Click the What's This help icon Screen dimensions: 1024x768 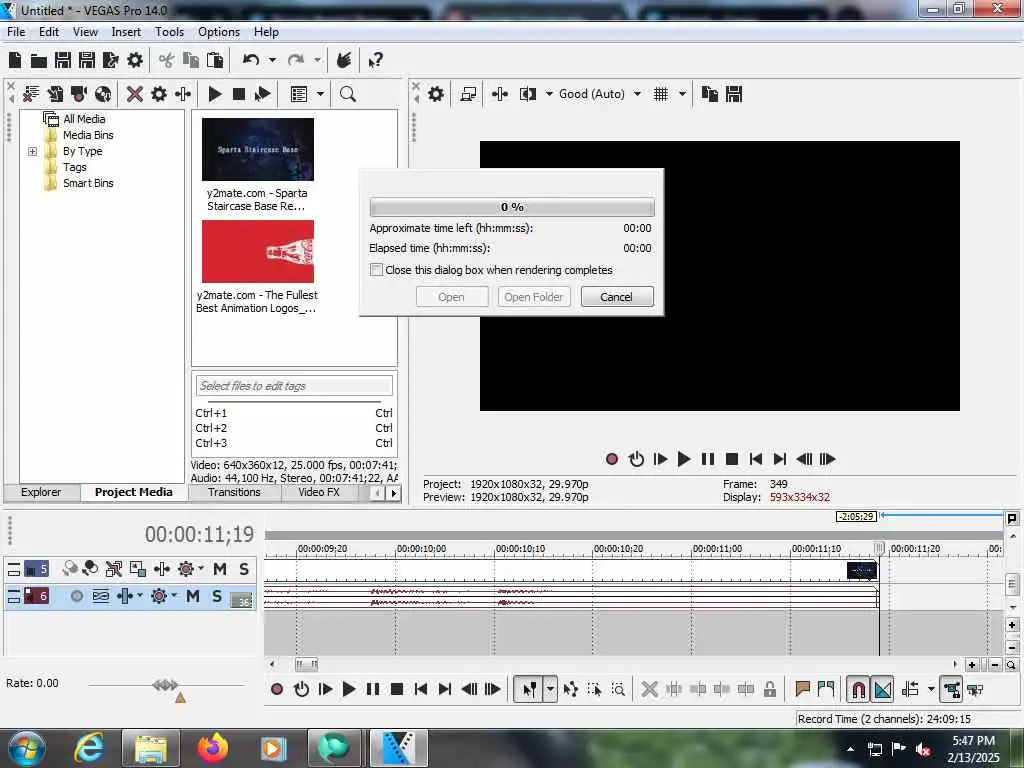(375, 61)
